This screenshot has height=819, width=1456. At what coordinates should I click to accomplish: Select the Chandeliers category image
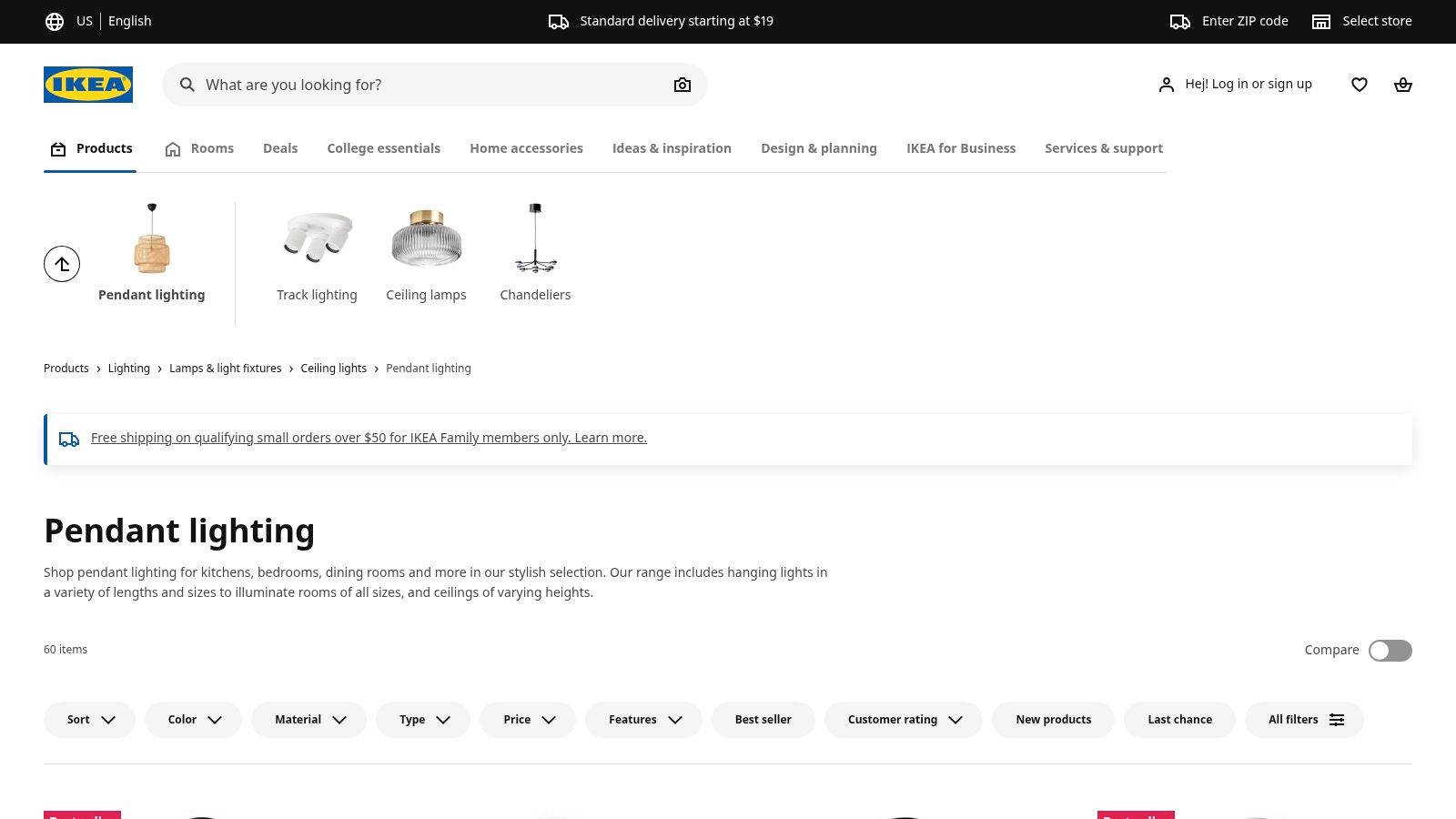pos(535,238)
